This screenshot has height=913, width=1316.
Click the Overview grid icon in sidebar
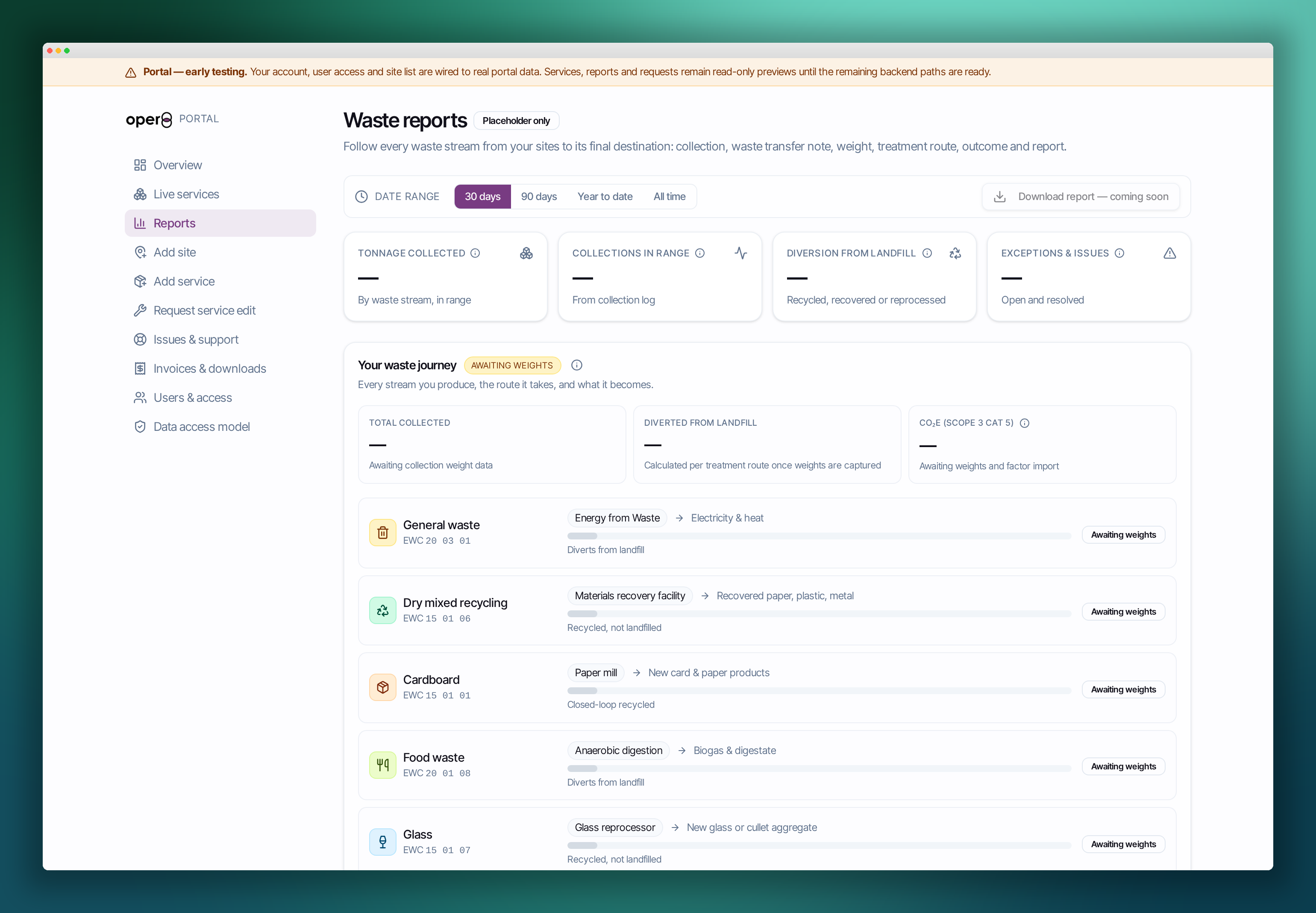pyautogui.click(x=140, y=165)
